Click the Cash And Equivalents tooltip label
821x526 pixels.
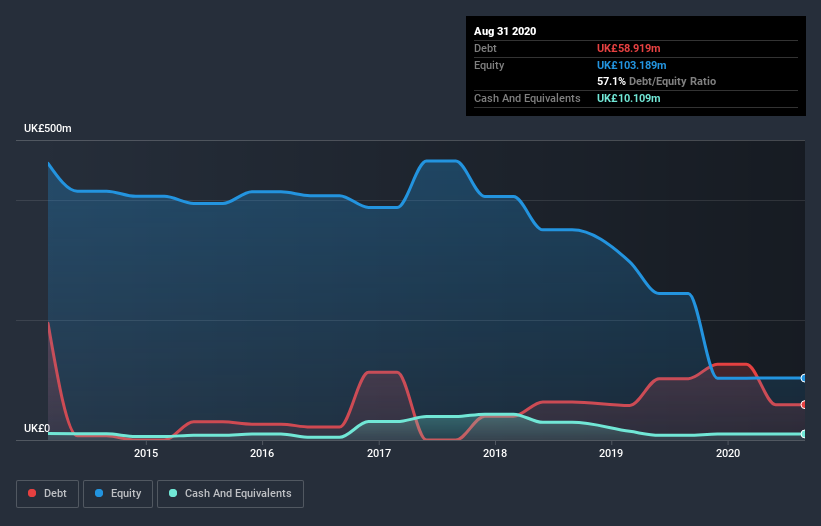pos(527,98)
